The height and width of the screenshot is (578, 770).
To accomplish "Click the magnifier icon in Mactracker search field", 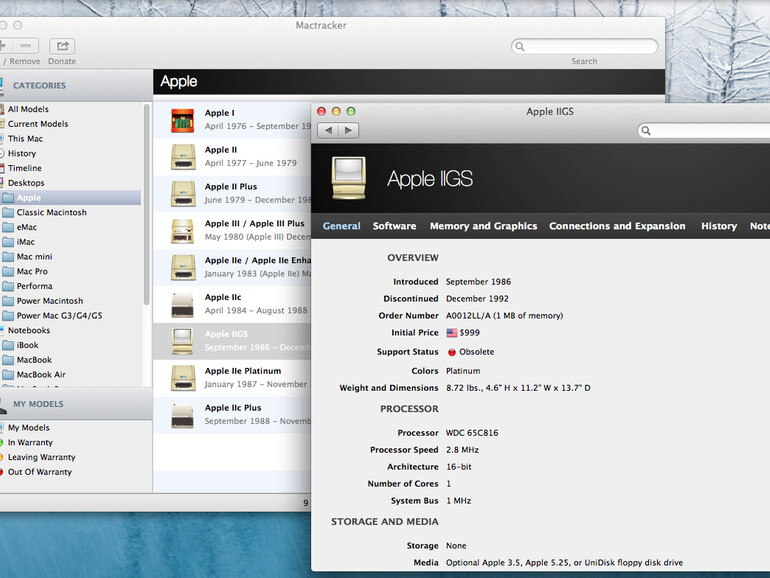I will click(x=520, y=47).
